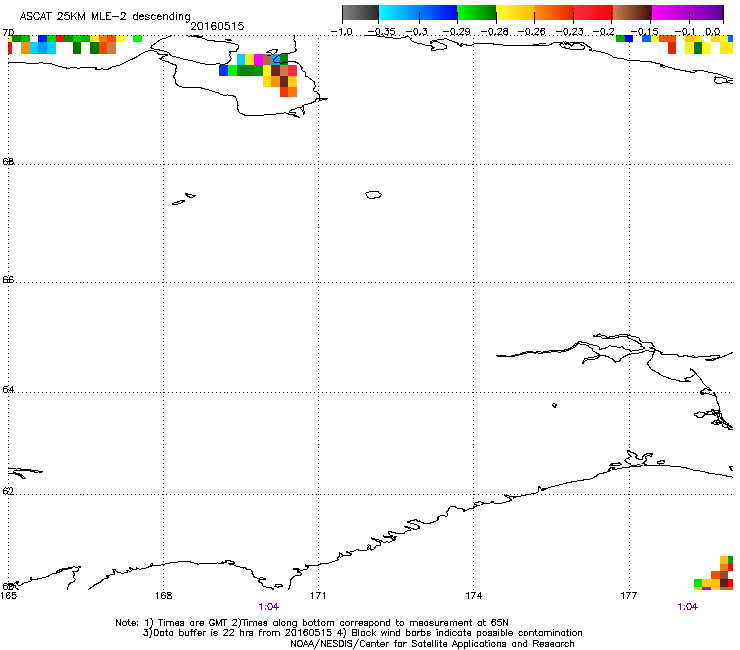The width and height of the screenshot is (740, 650).
Task: Click the longitude label '174'
Action: [473, 596]
